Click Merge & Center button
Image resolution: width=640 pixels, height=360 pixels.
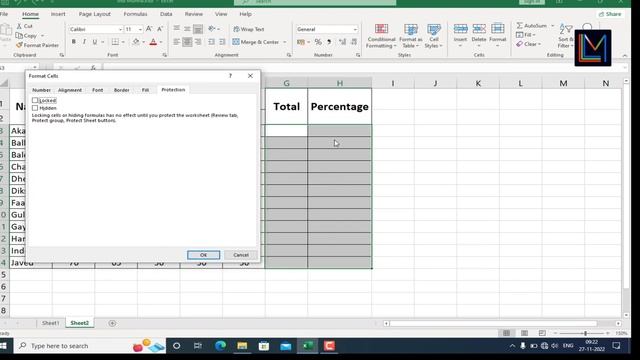coord(256,42)
